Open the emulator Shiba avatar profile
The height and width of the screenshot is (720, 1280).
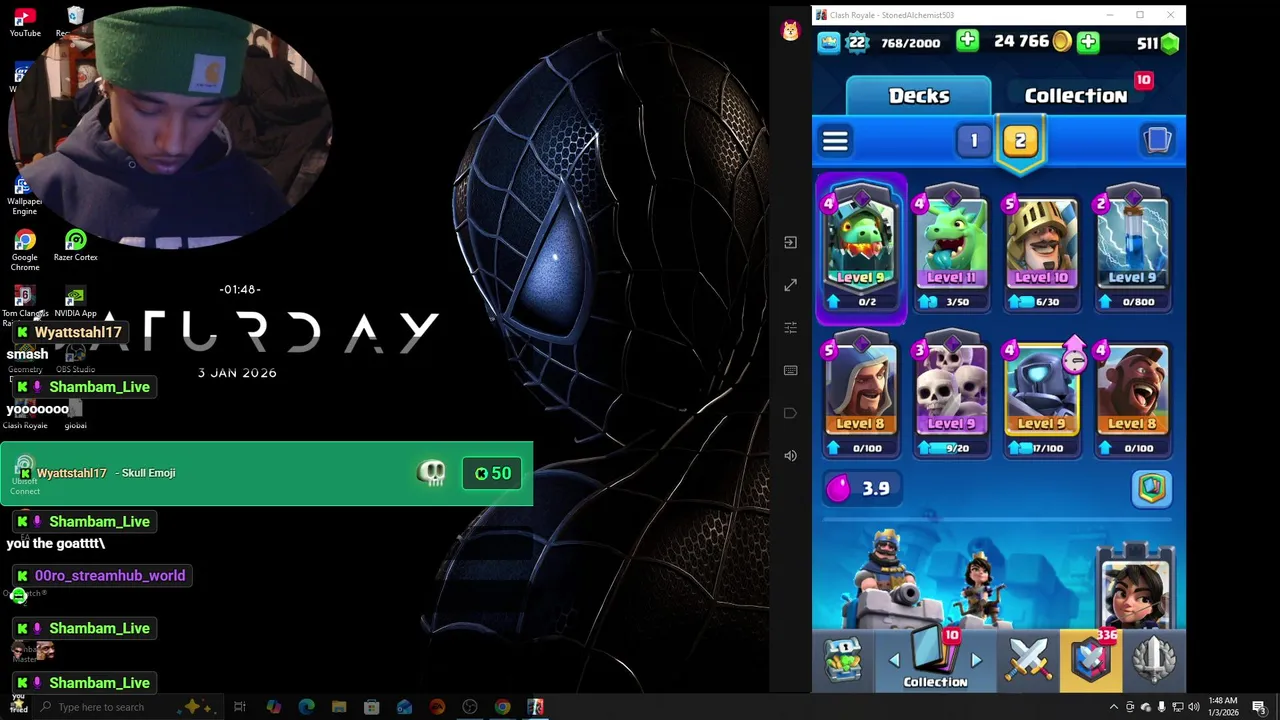(x=791, y=31)
